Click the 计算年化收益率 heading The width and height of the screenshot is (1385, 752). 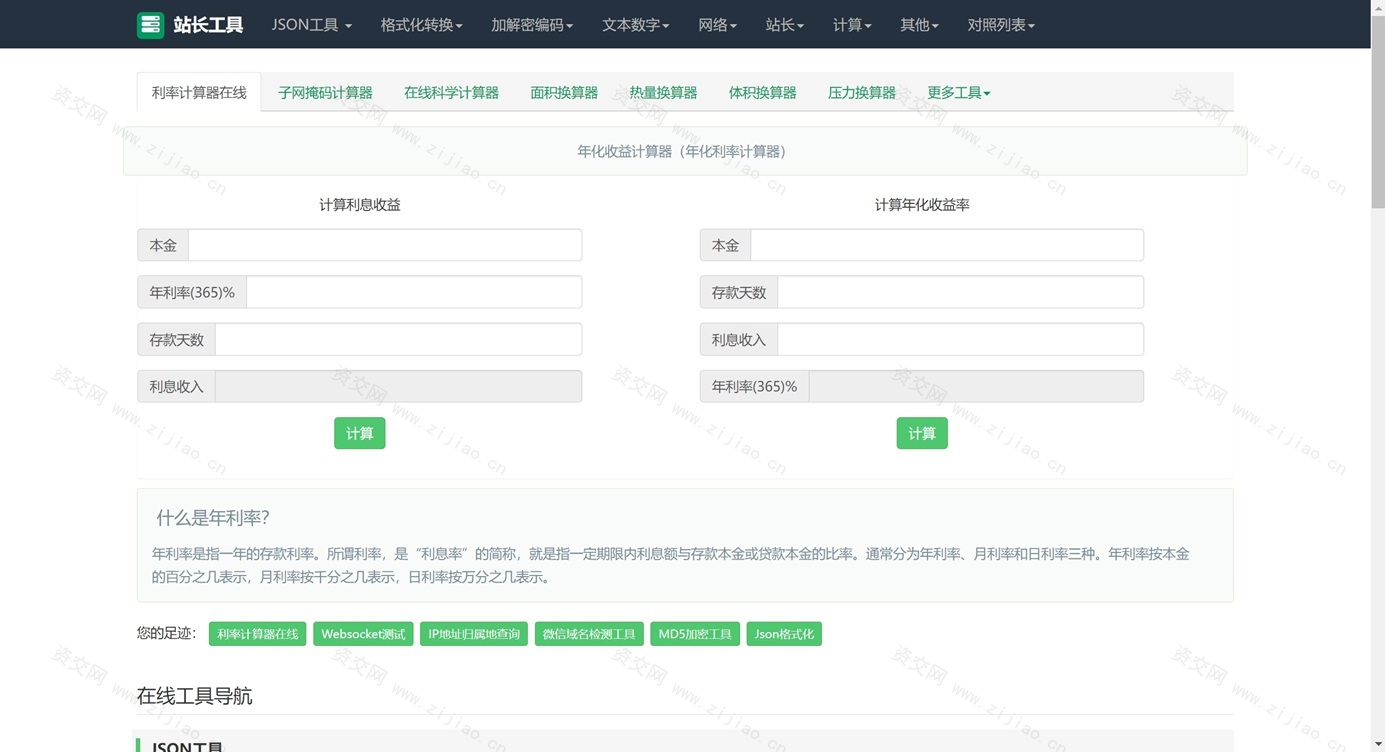(922, 205)
